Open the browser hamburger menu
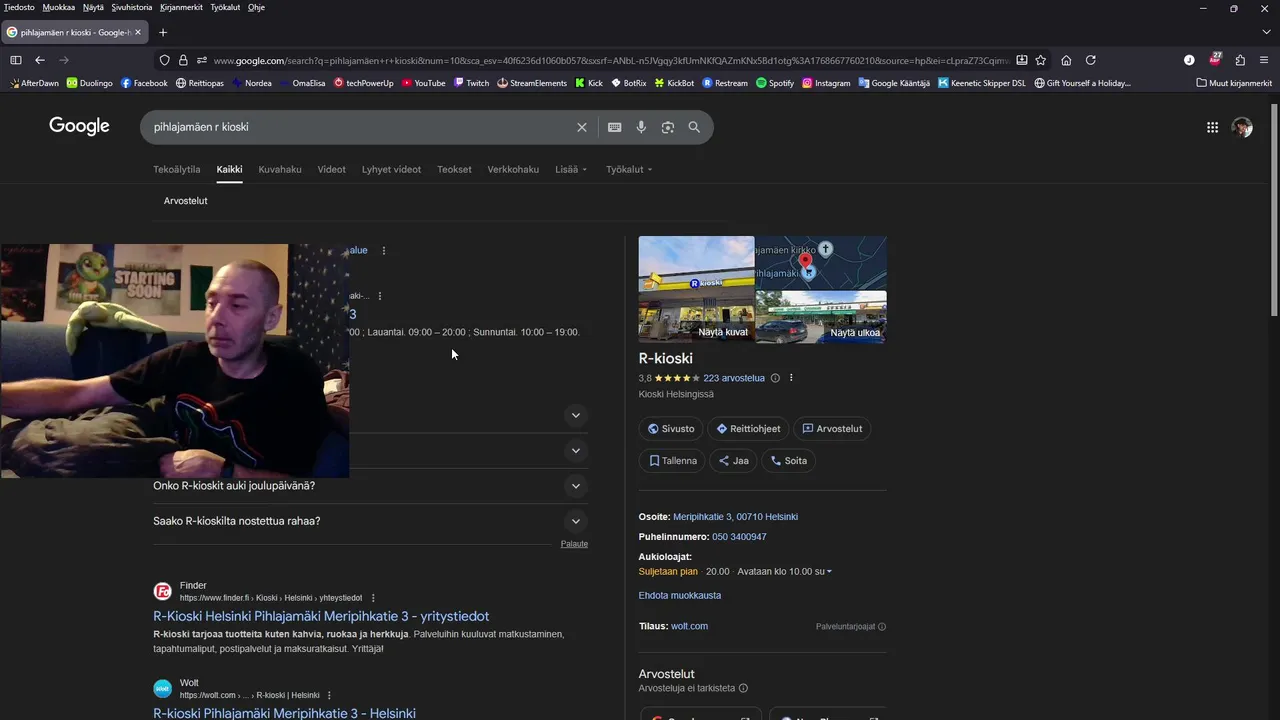 point(1264,60)
